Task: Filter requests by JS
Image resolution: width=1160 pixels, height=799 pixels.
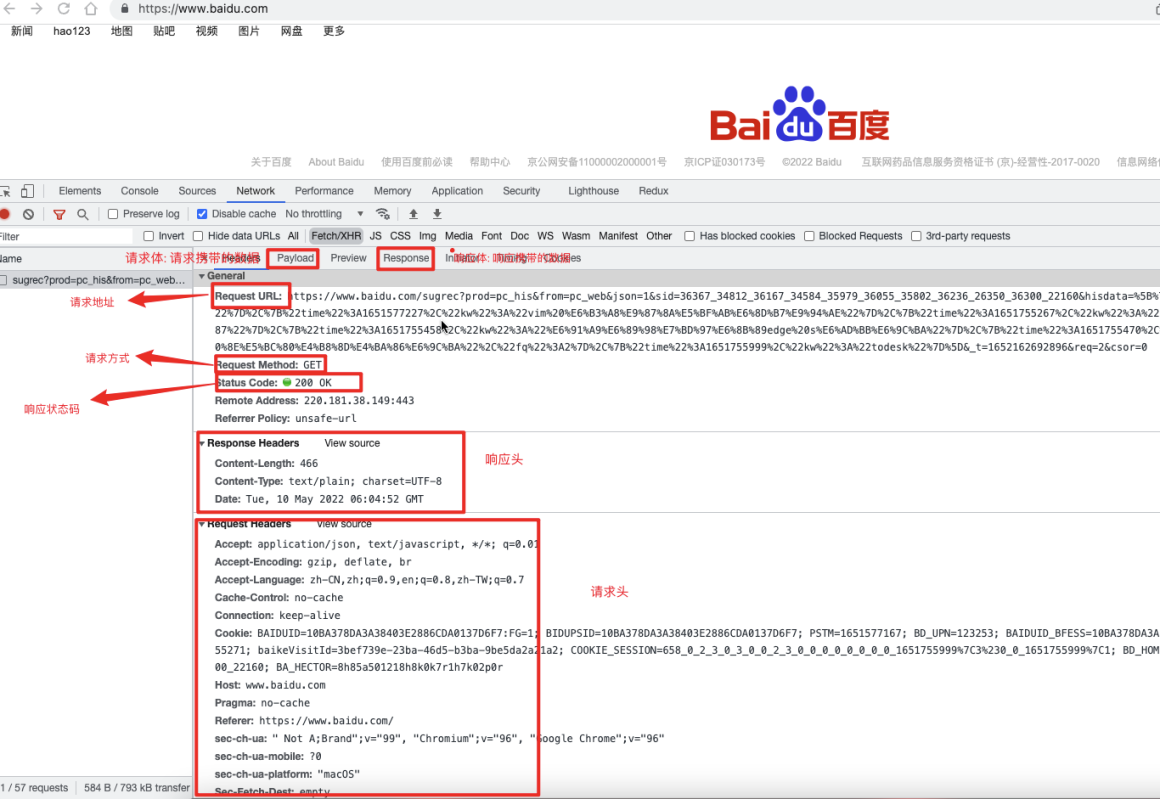Action: pos(376,236)
